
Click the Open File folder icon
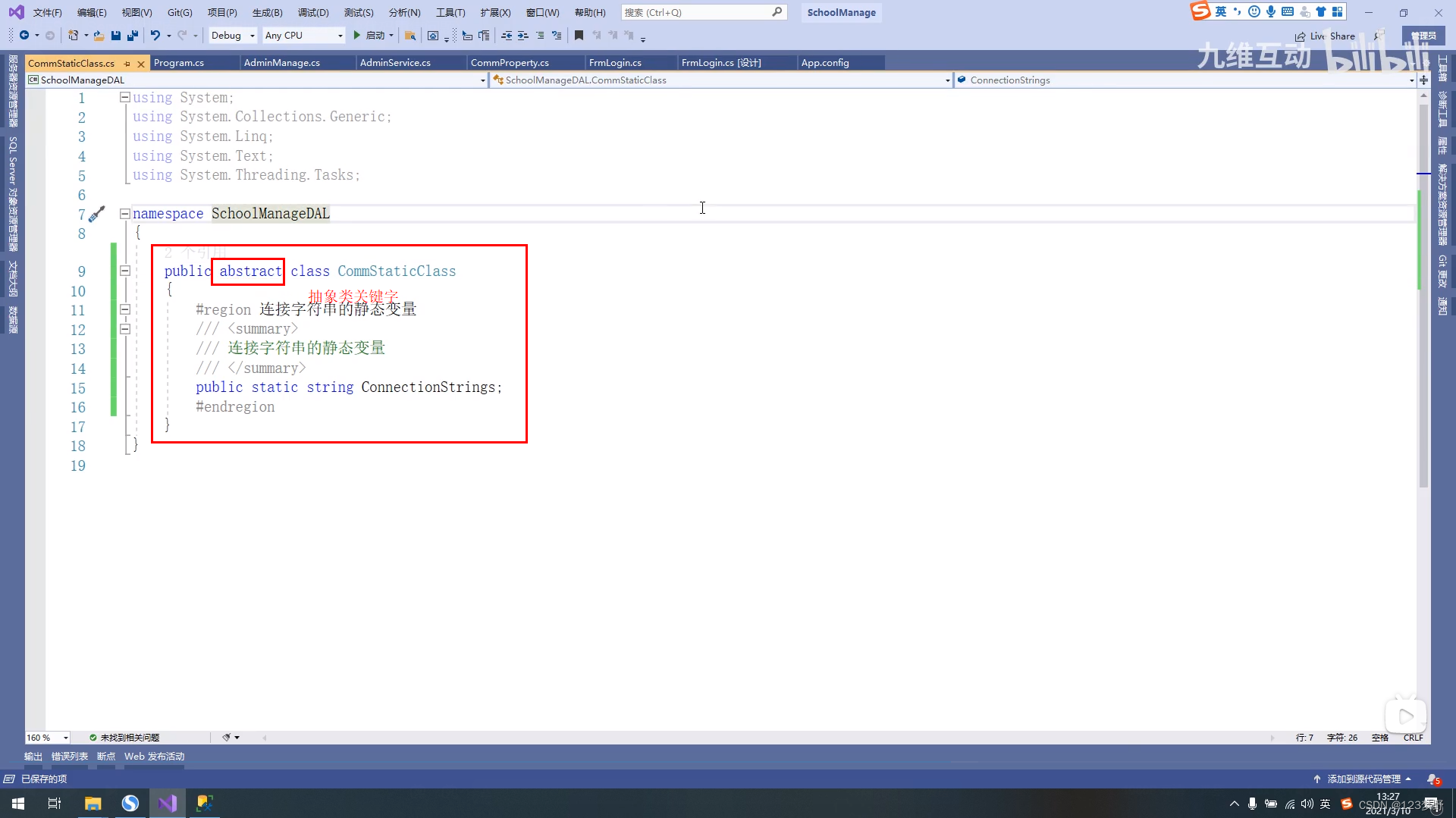(99, 36)
